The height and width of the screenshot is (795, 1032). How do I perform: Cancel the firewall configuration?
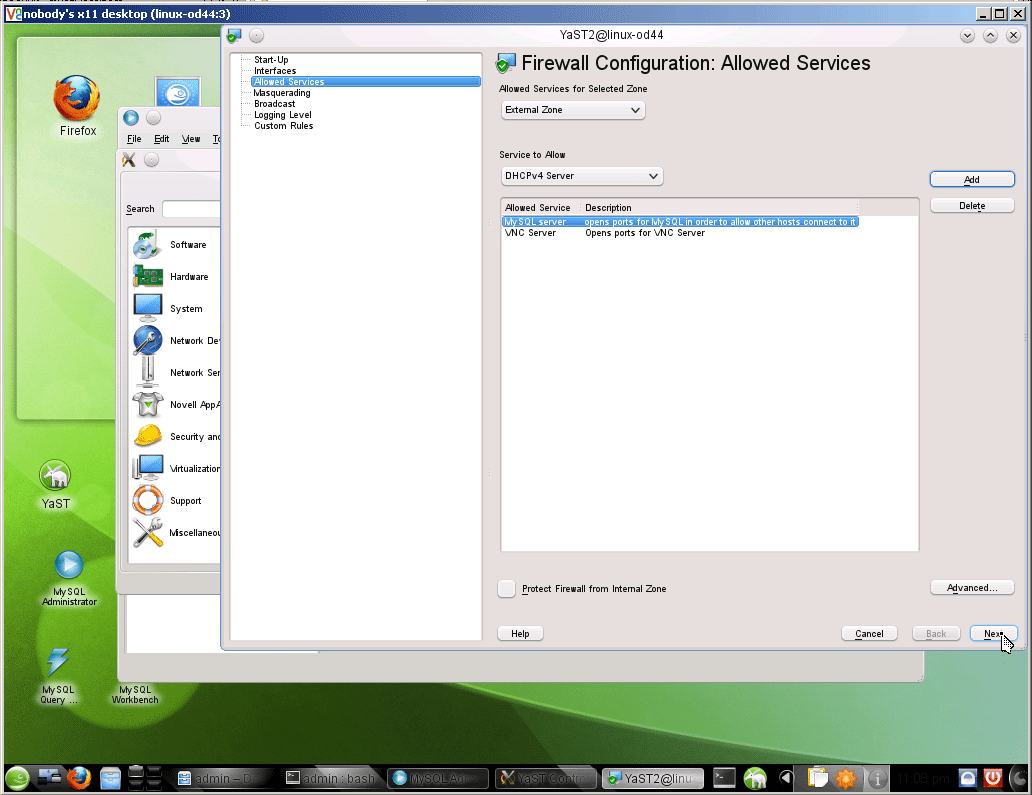tap(869, 634)
